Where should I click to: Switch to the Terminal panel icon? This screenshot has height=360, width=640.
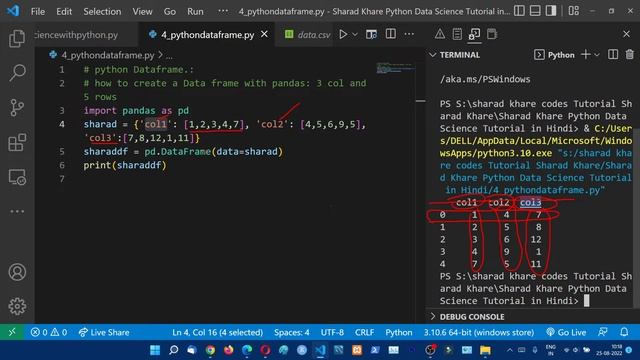[474, 34]
